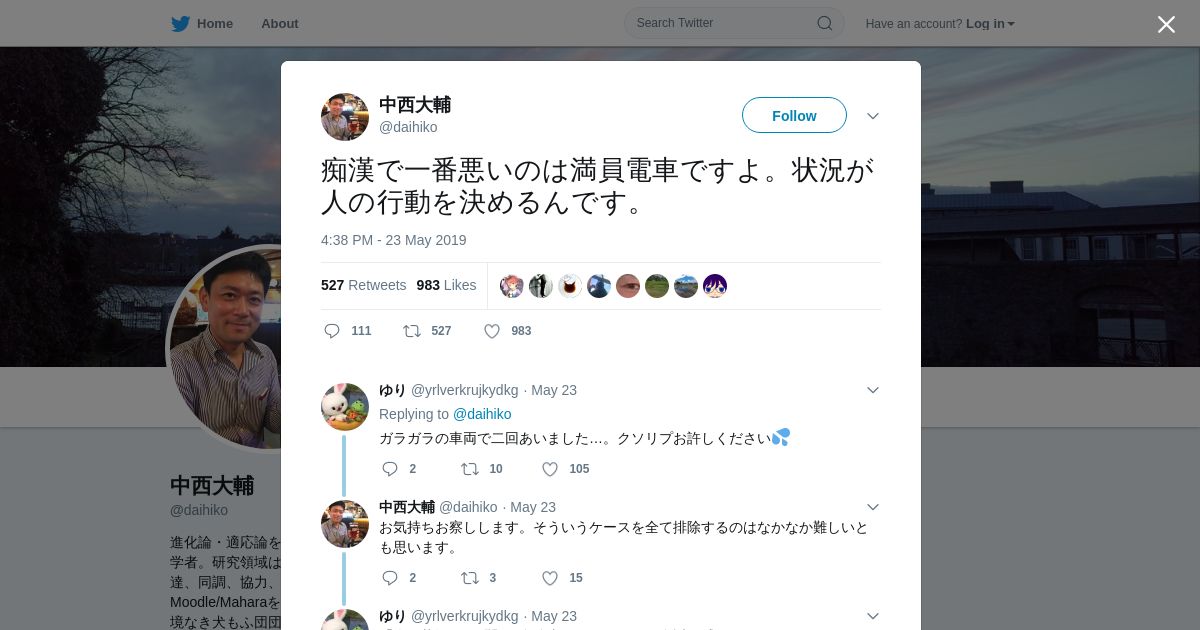
Task: Like ゆり's reply with 105 likes
Action: click(550, 469)
